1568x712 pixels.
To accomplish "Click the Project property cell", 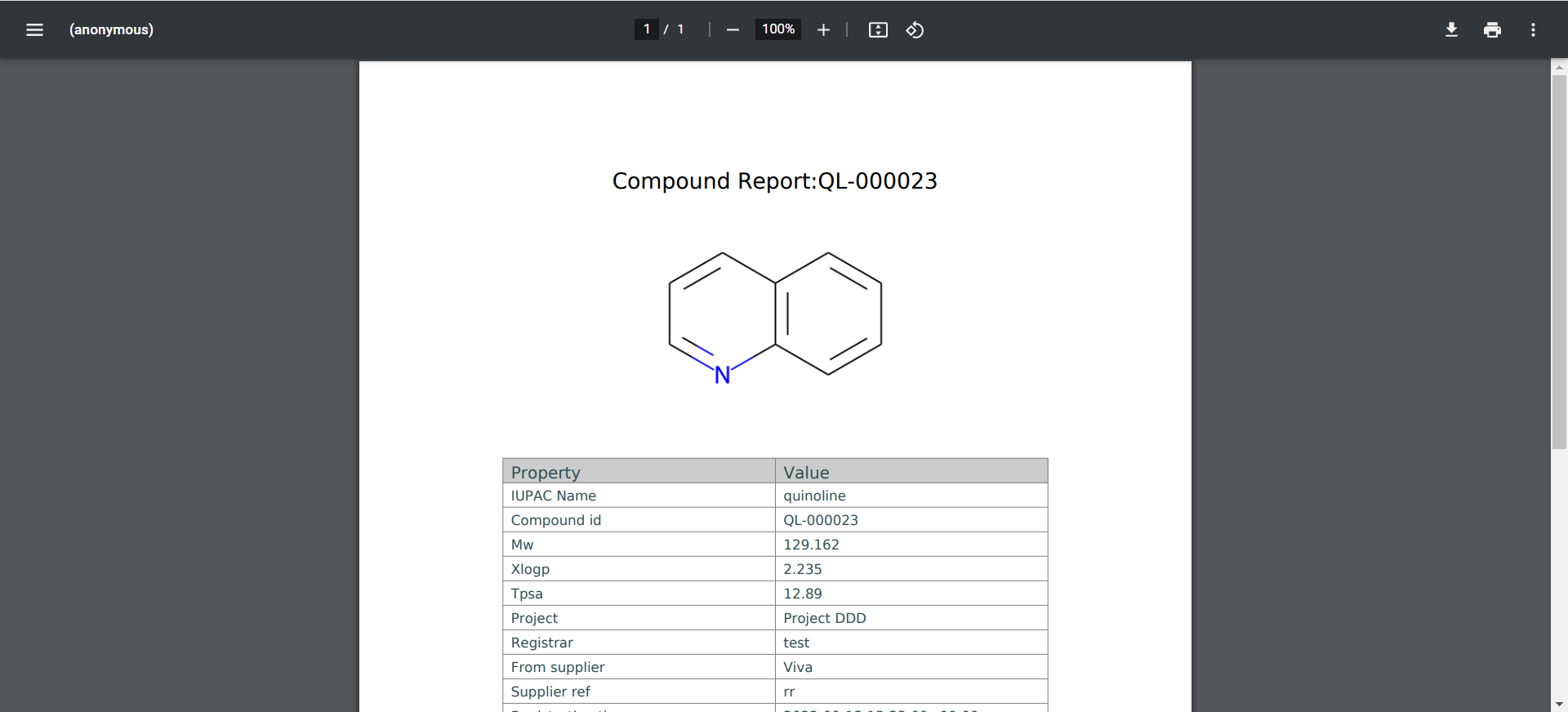I will pos(639,618).
